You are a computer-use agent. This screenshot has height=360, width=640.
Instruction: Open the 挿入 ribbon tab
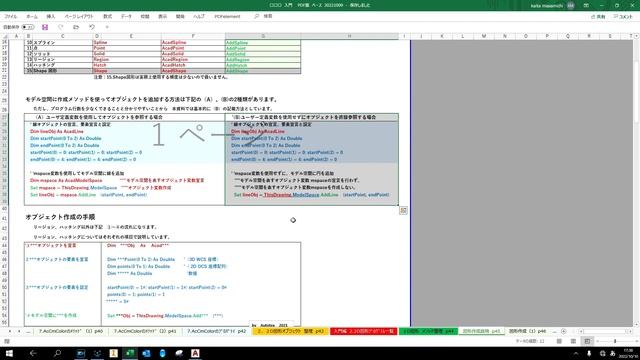51,16
